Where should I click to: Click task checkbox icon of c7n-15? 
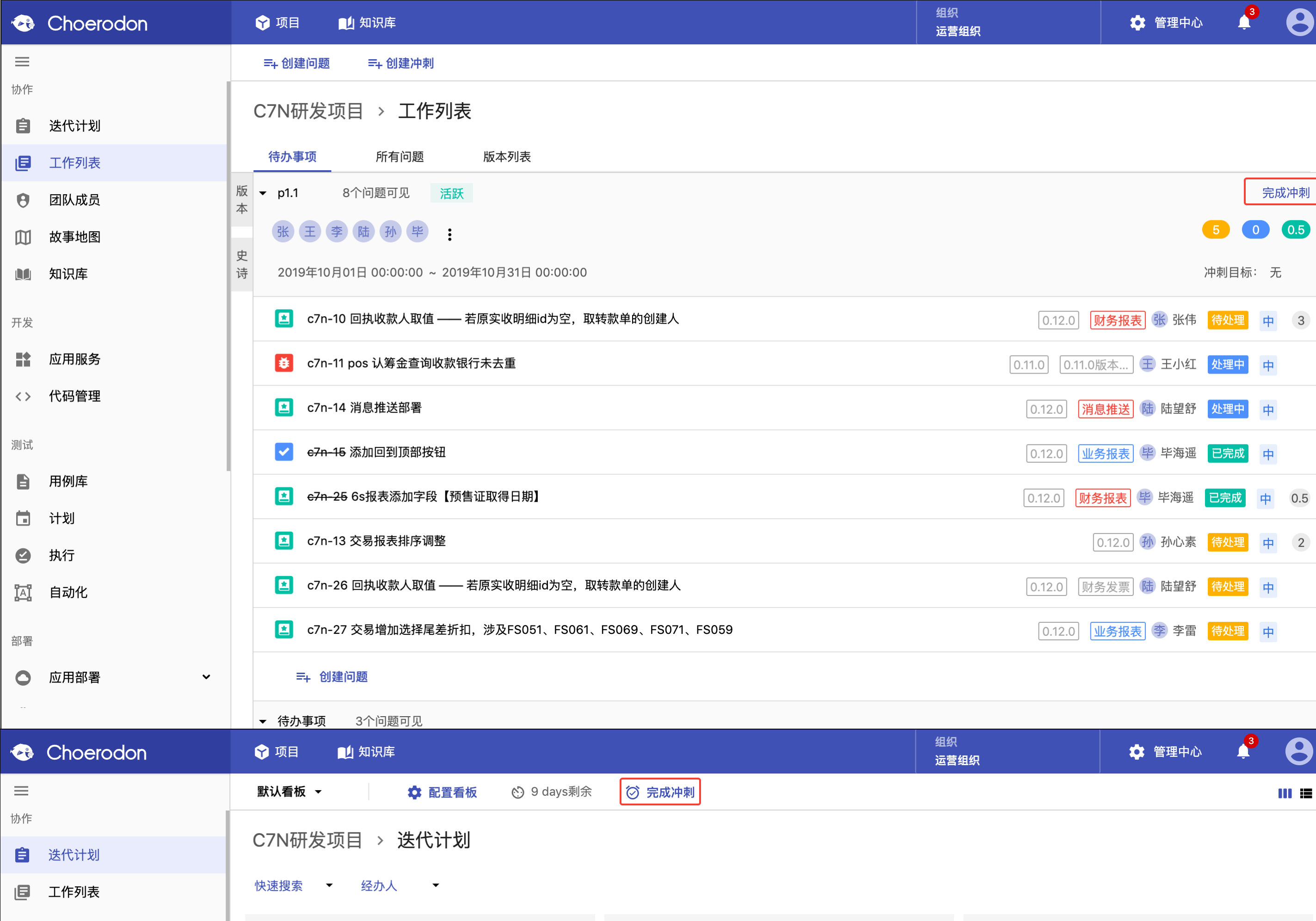pos(284,452)
